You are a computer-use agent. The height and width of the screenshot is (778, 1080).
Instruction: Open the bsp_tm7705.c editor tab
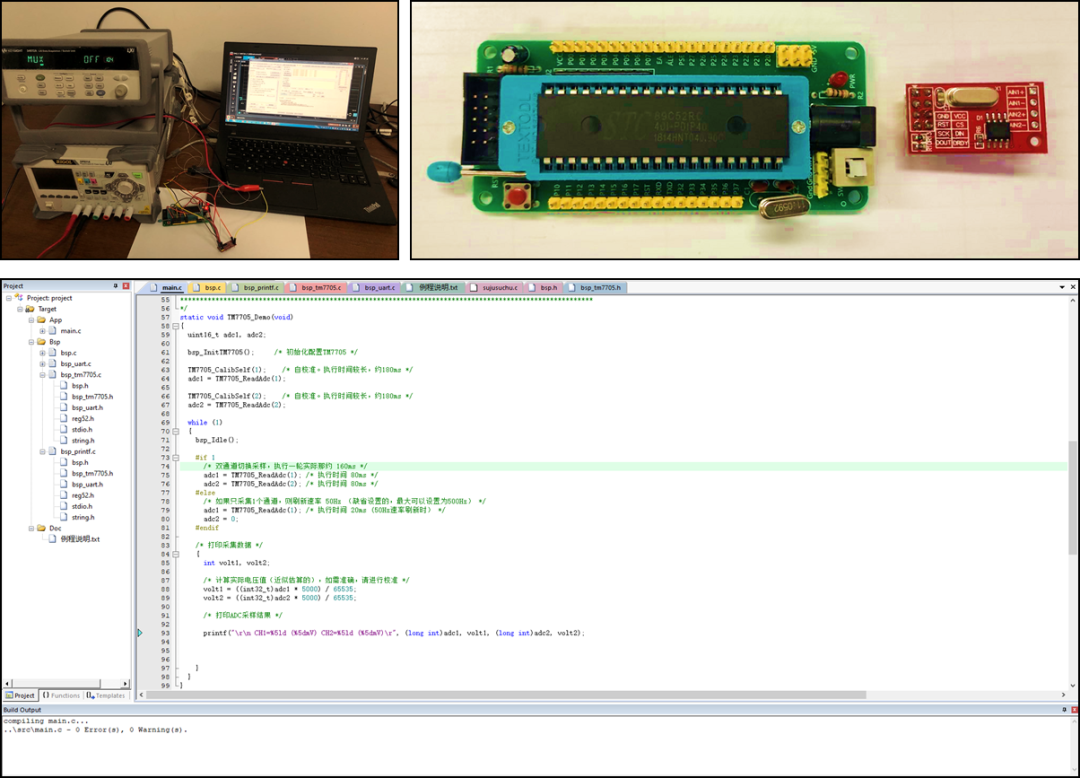pyautogui.click(x=316, y=288)
